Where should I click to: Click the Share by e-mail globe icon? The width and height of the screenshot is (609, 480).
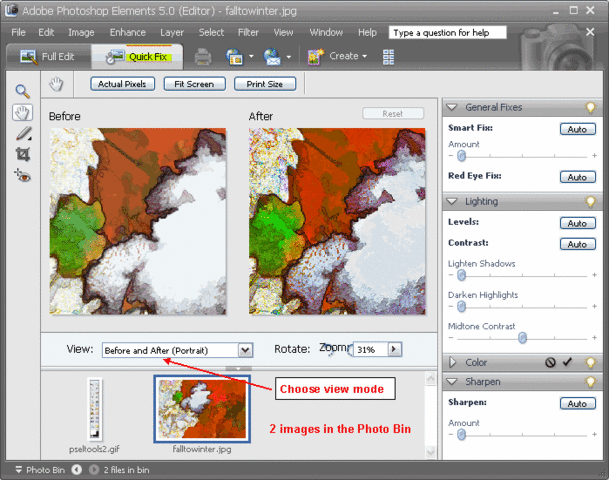[272, 57]
